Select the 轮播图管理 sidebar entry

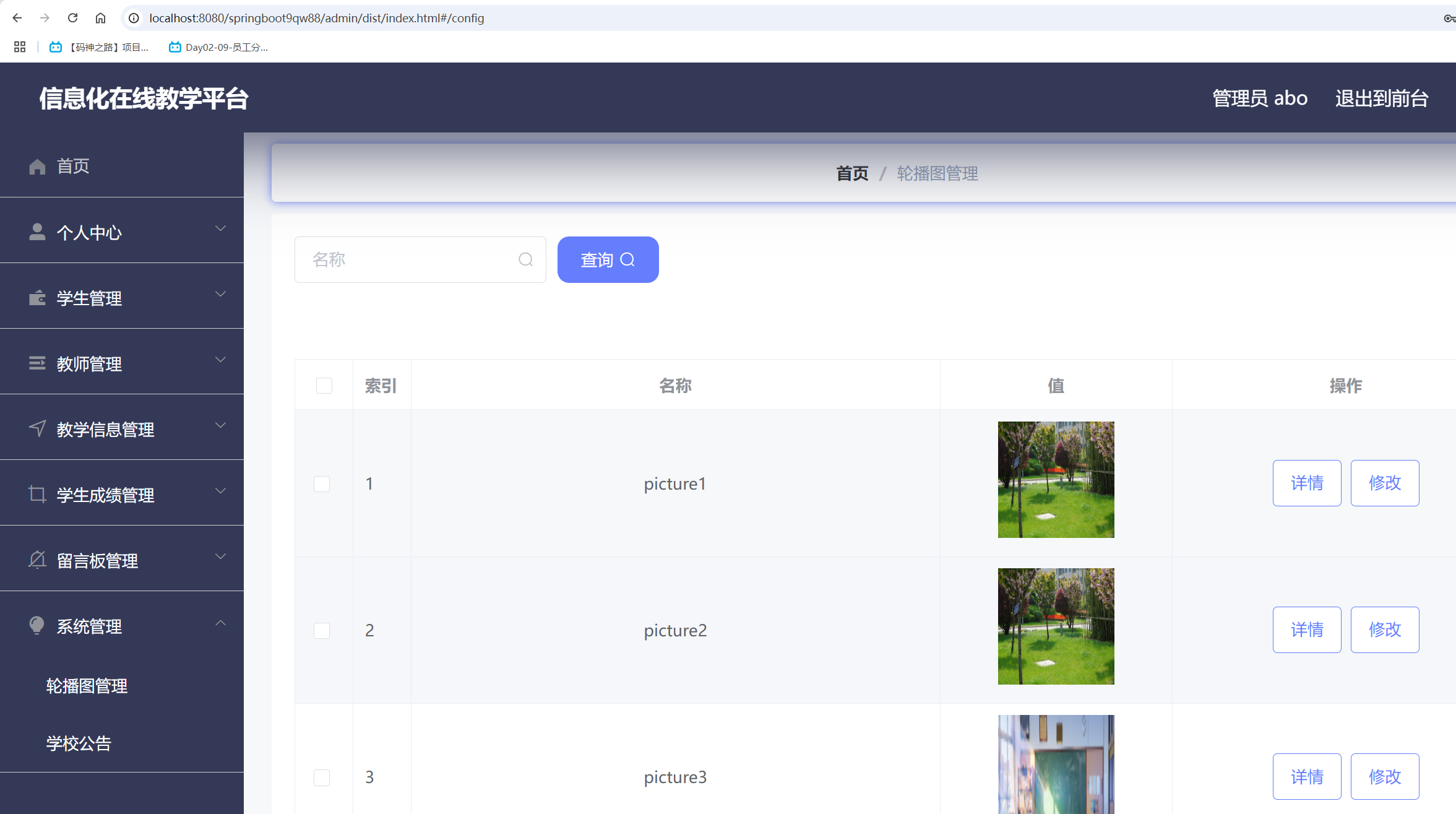point(87,686)
